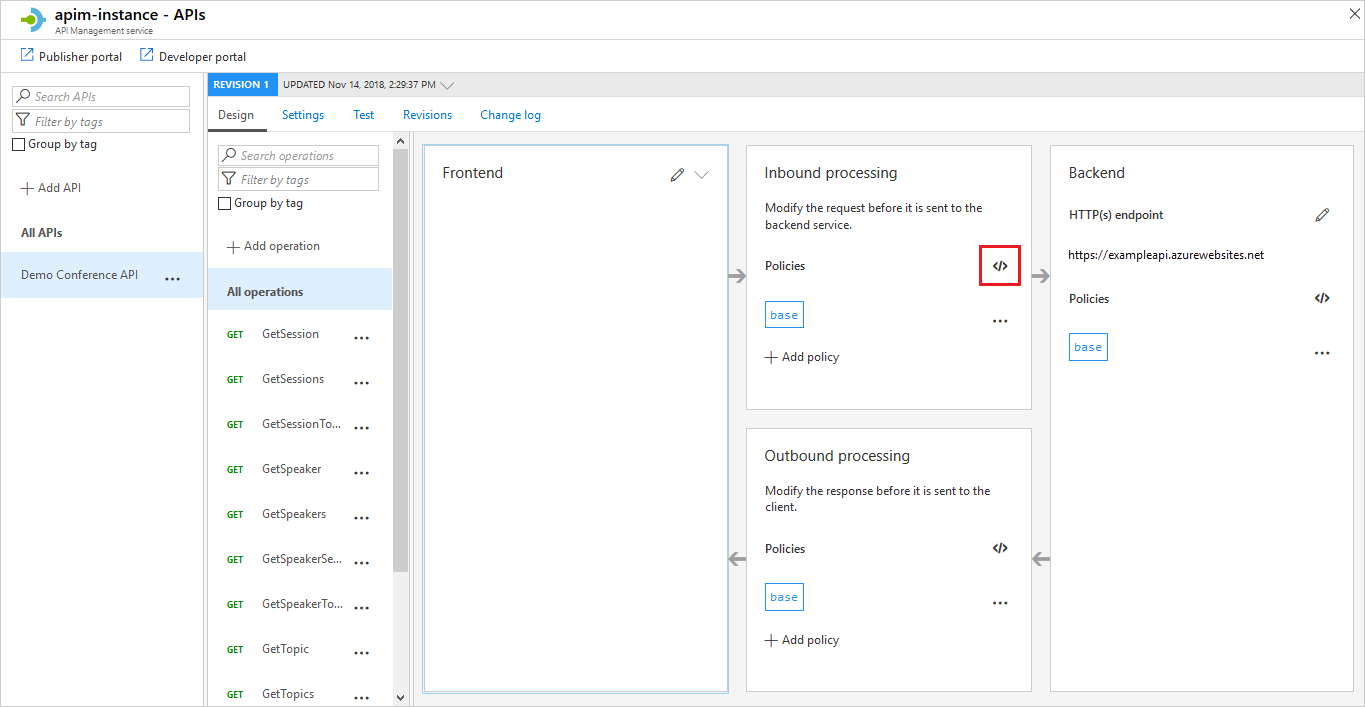Enable Group by tag in the APIs panel
Viewport: 1365px width, 707px height.
coord(17,143)
